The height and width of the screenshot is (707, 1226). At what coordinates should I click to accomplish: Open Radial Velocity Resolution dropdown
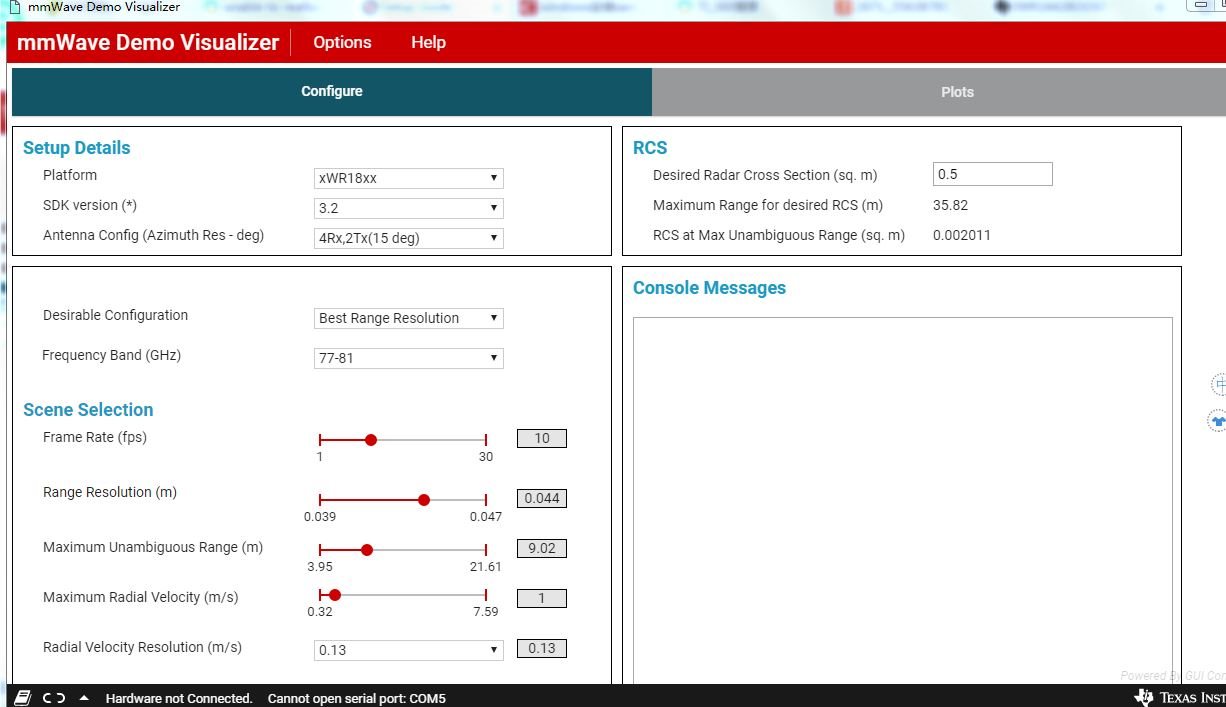pos(409,650)
